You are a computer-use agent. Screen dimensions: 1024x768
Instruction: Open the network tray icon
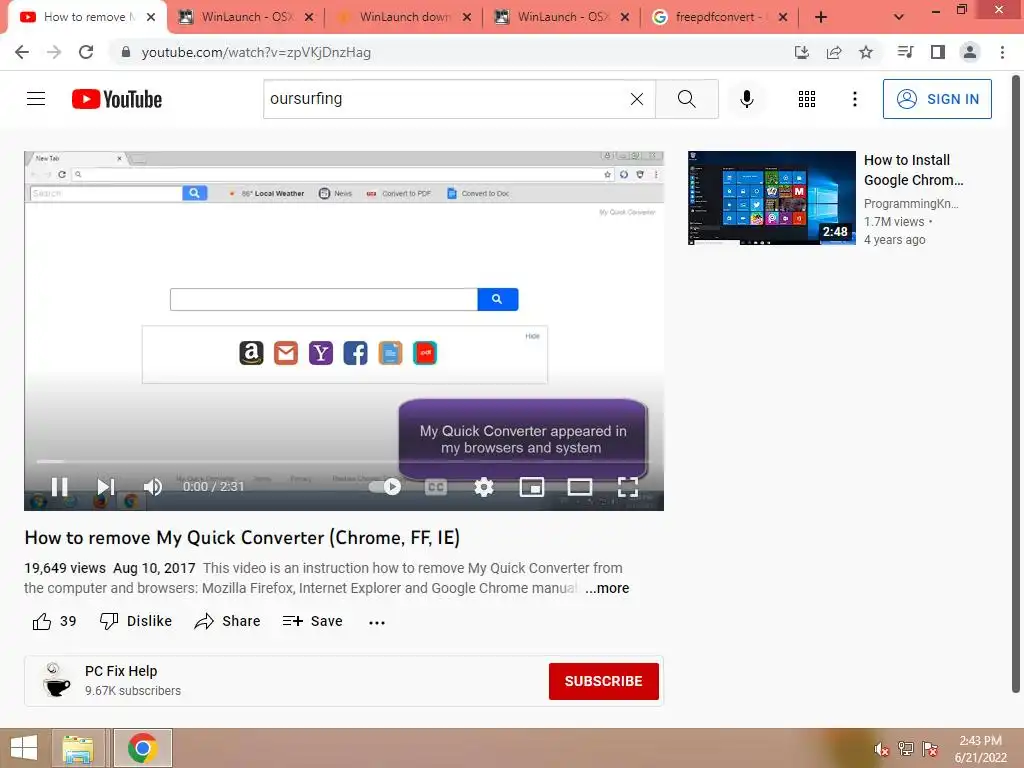906,749
